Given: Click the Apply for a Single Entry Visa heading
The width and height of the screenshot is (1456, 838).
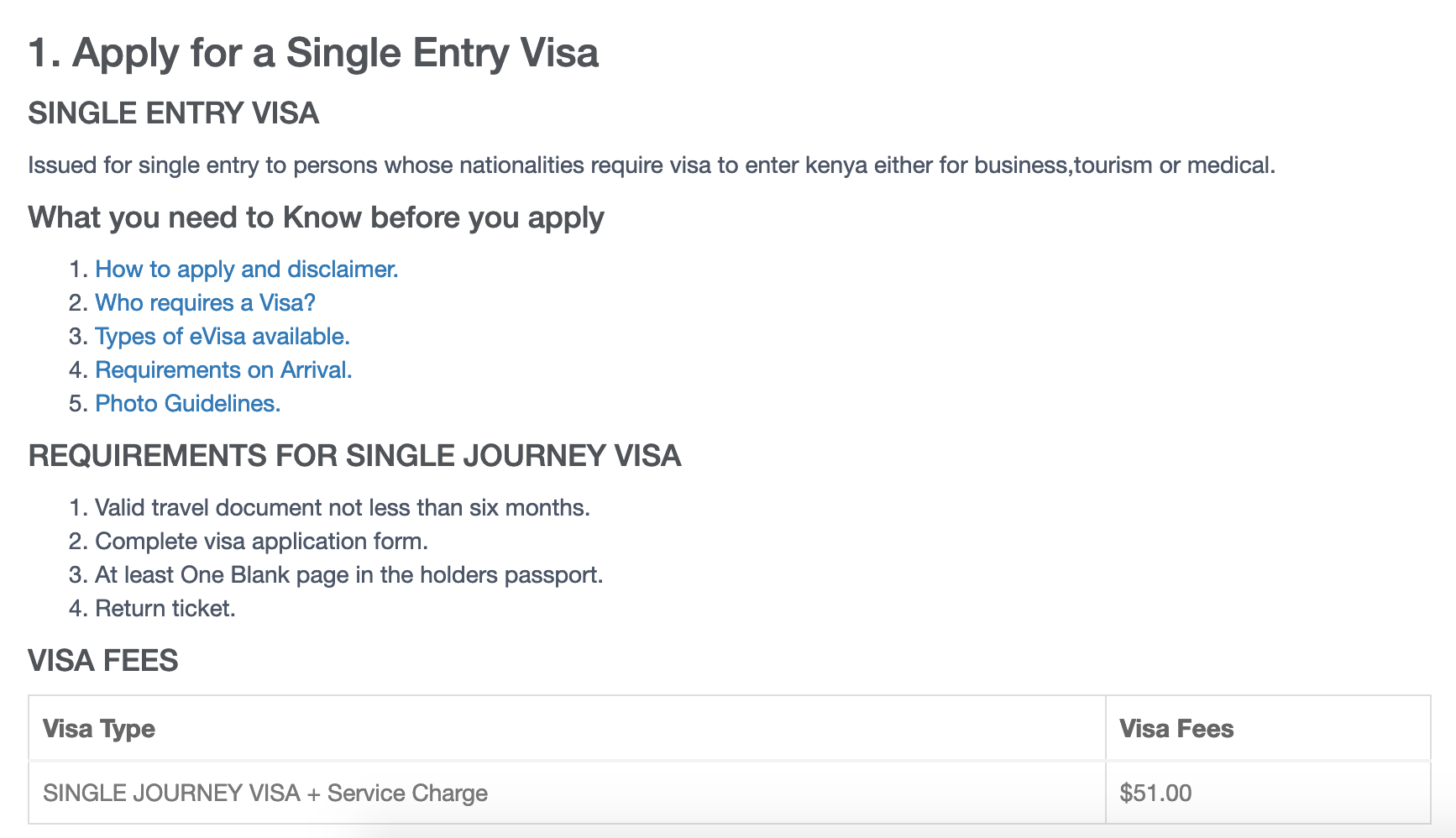Looking at the screenshot, I should [313, 53].
